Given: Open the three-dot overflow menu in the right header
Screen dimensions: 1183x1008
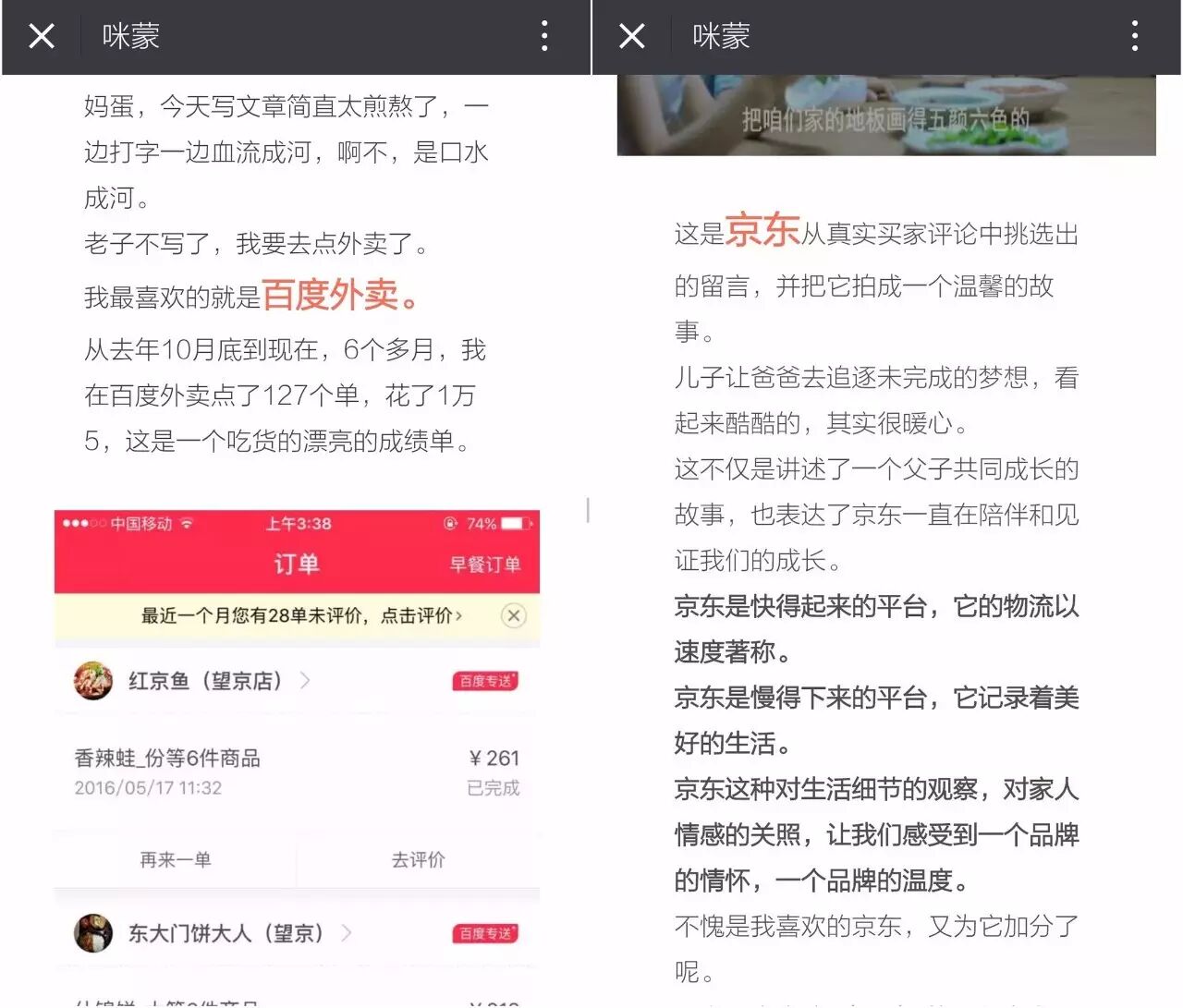Looking at the screenshot, I should [1134, 37].
